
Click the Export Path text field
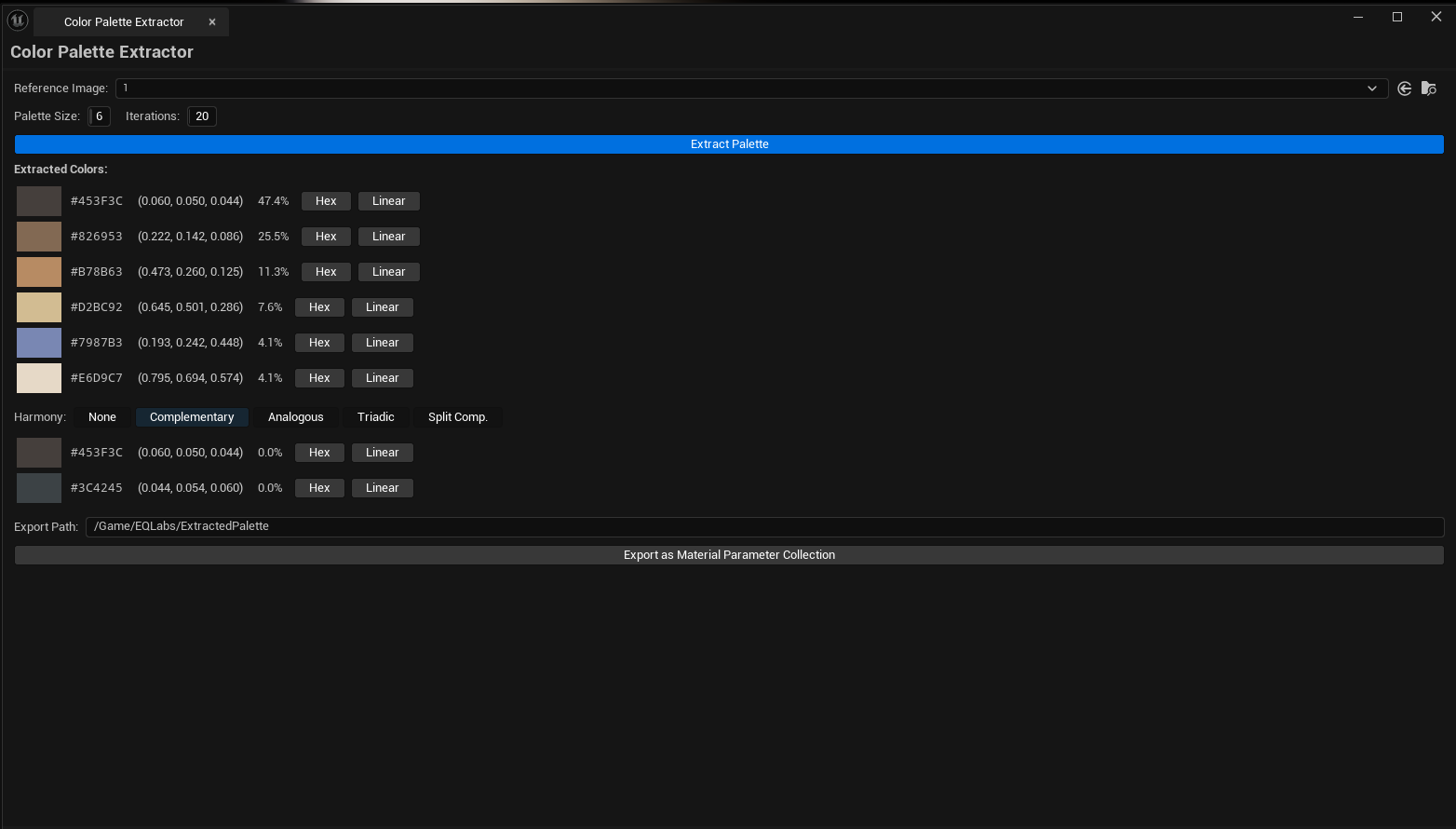(x=764, y=526)
